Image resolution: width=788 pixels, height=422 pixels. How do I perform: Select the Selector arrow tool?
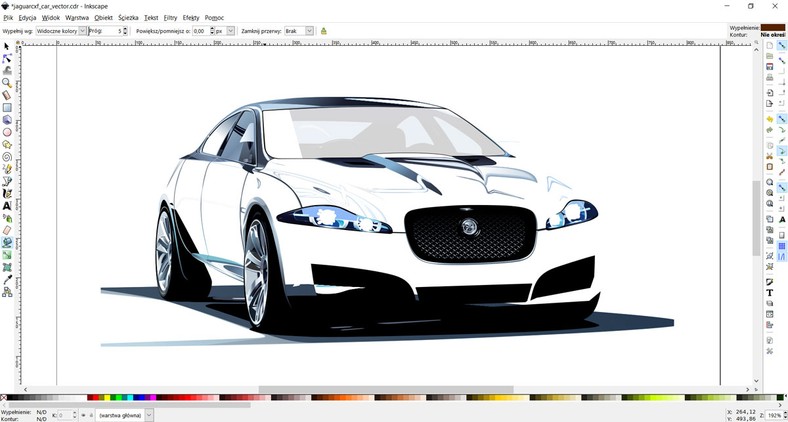[7, 46]
